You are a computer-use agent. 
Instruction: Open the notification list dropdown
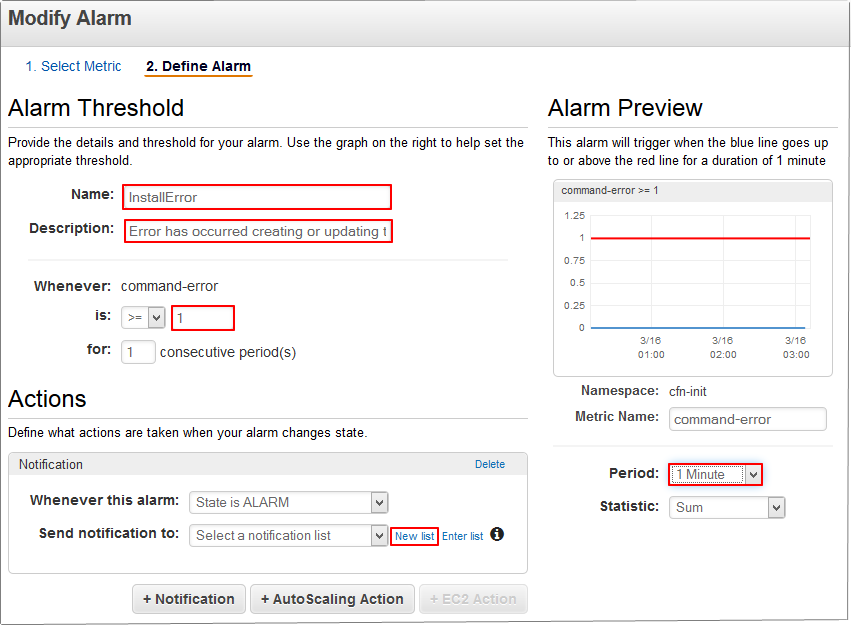tap(288, 535)
